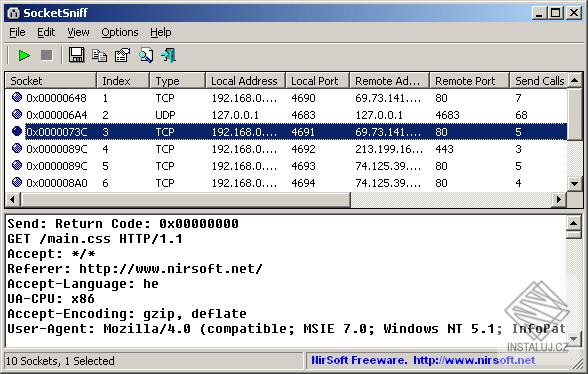
Task: Click local port cell 4692
Action: (x=303, y=149)
